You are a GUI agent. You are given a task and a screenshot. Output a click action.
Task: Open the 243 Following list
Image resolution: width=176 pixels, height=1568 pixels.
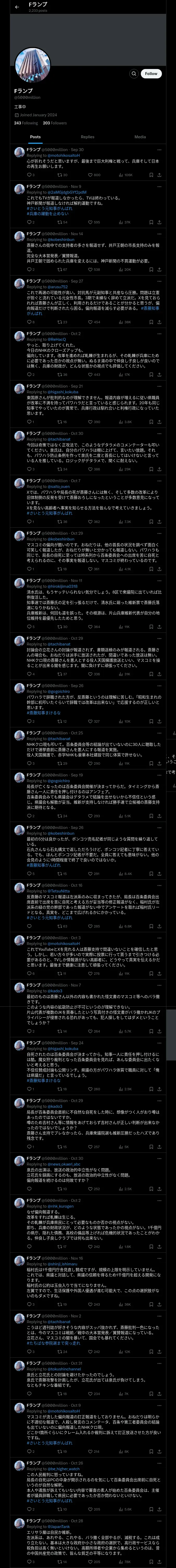coord(26,123)
